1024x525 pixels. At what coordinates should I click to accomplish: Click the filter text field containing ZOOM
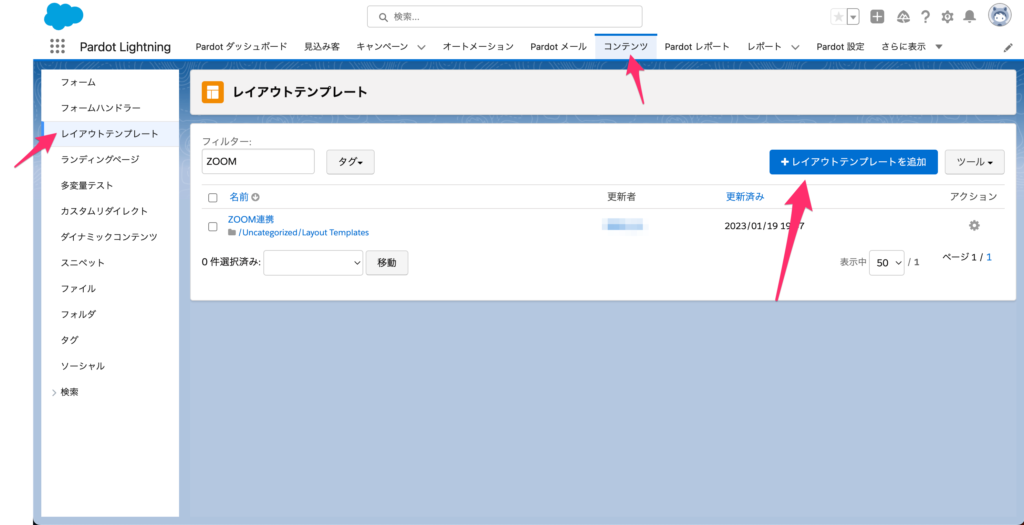[x=257, y=162]
